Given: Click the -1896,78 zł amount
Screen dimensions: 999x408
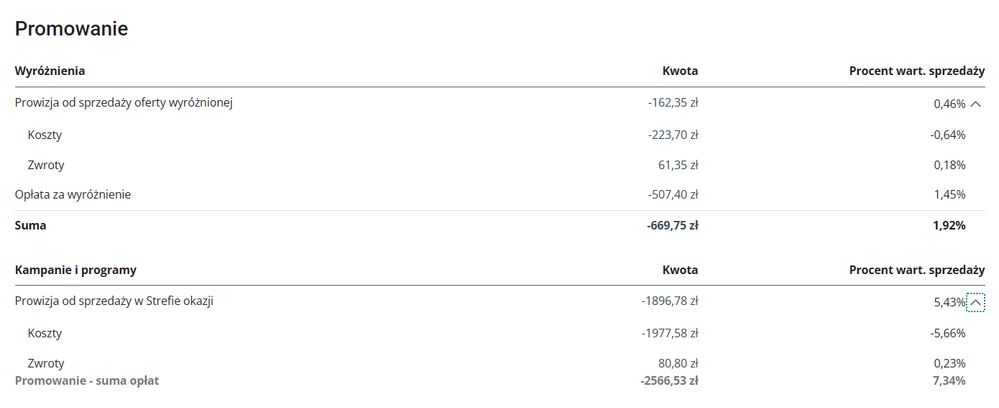Looking at the screenshot, I should click(670, 301).
